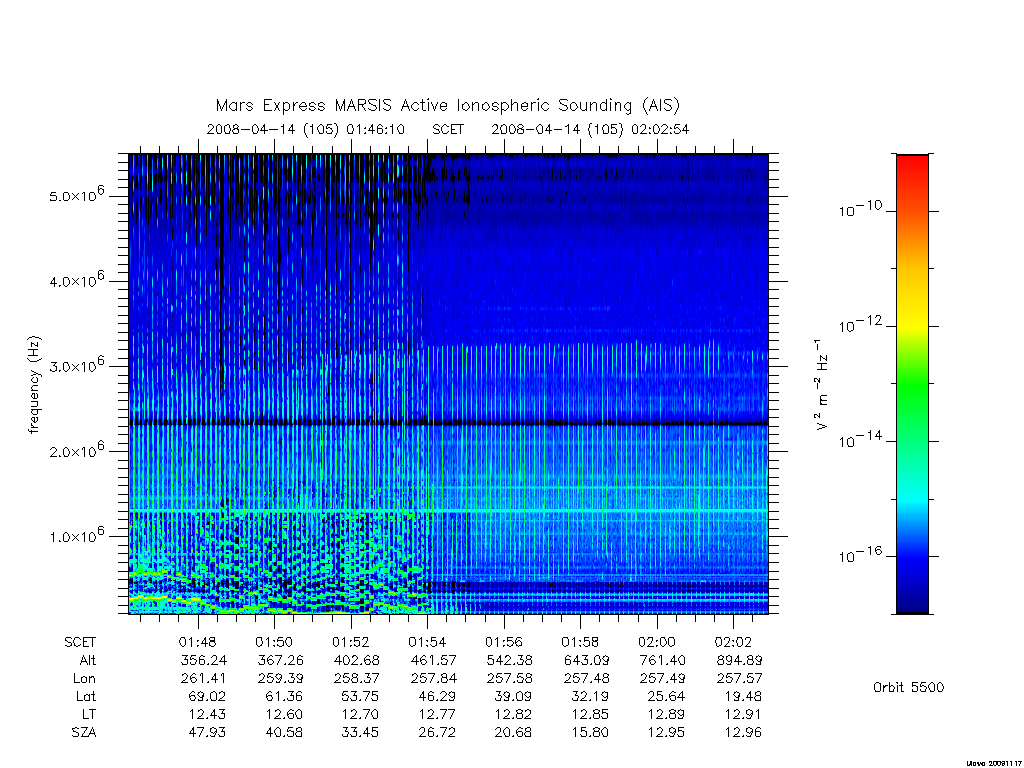Click the green band of the color bar

click(912, 385)
